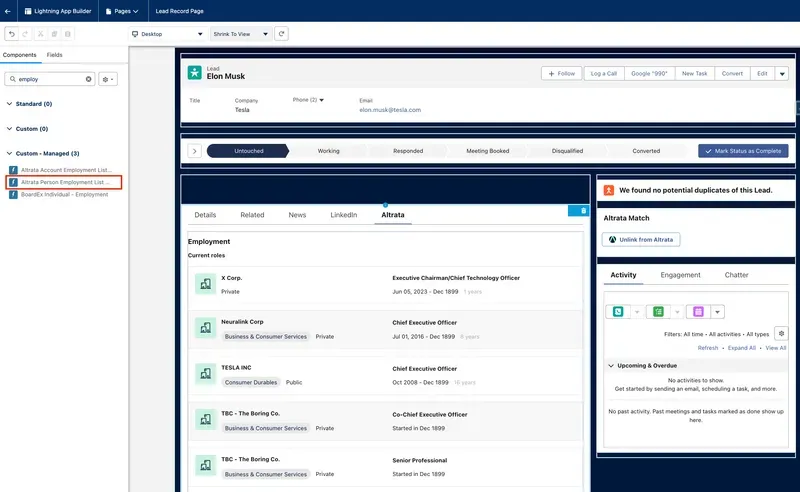
Task: Click BoardEx Individual - Employment component icon
Action: click(13, 194)
